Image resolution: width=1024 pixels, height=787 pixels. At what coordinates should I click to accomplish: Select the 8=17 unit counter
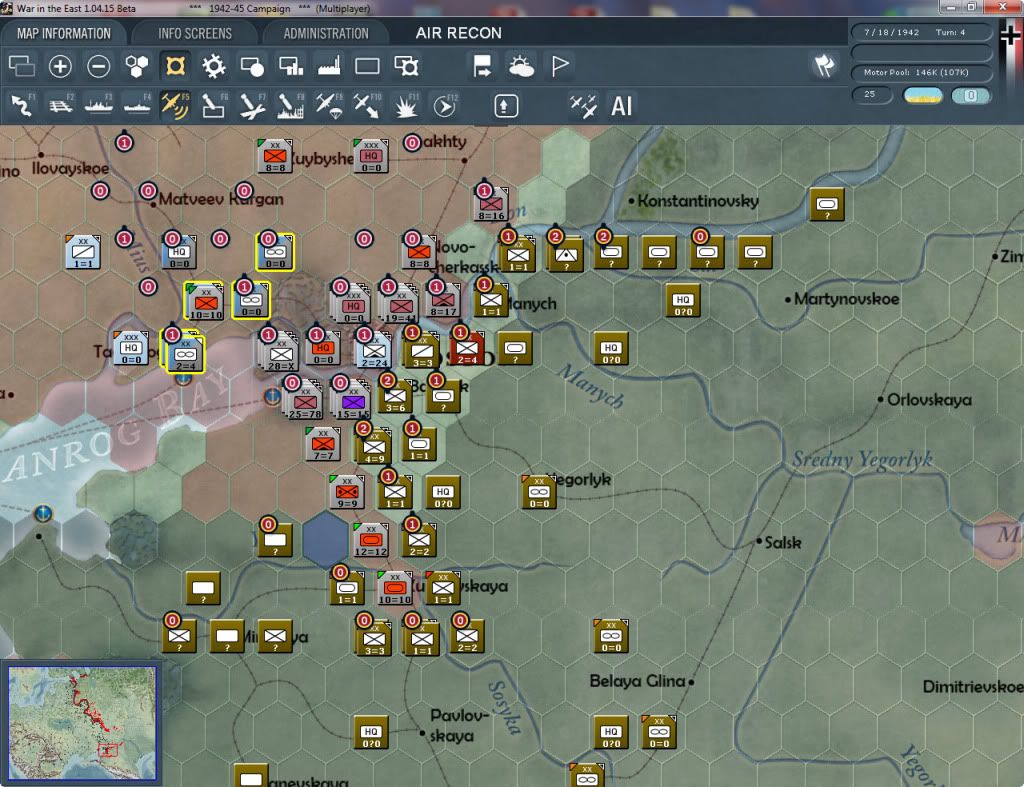[x=443, y=302]
